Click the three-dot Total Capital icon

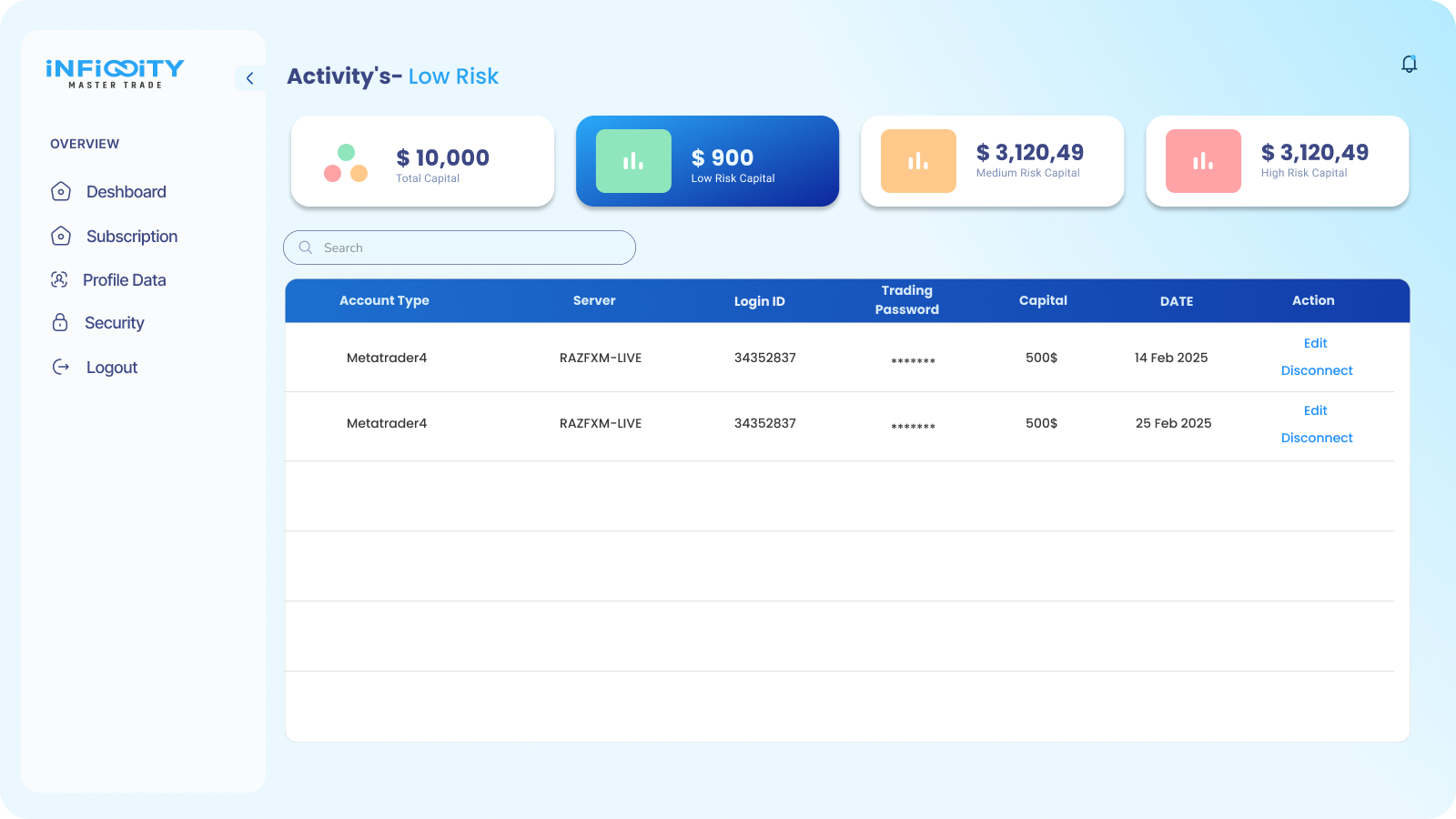point(346,163)
